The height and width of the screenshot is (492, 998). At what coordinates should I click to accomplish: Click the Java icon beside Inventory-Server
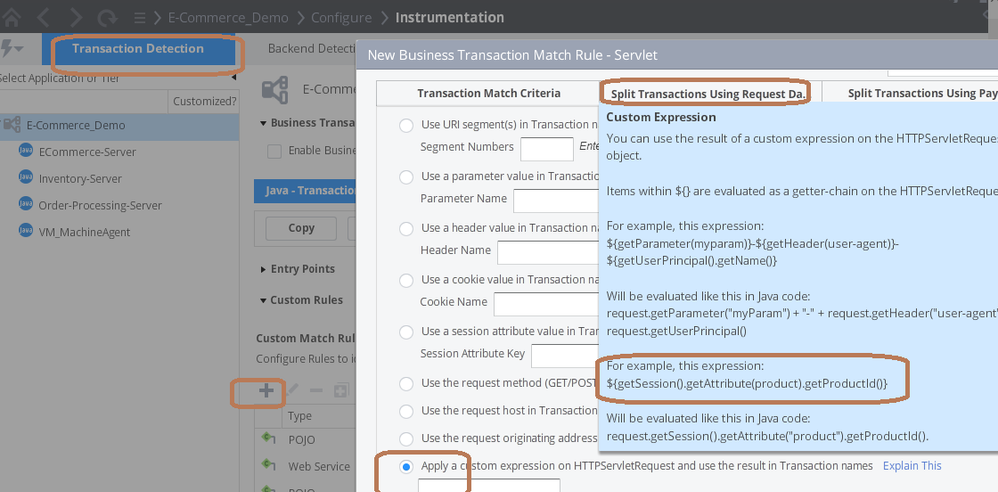click(x=26, y=179)
